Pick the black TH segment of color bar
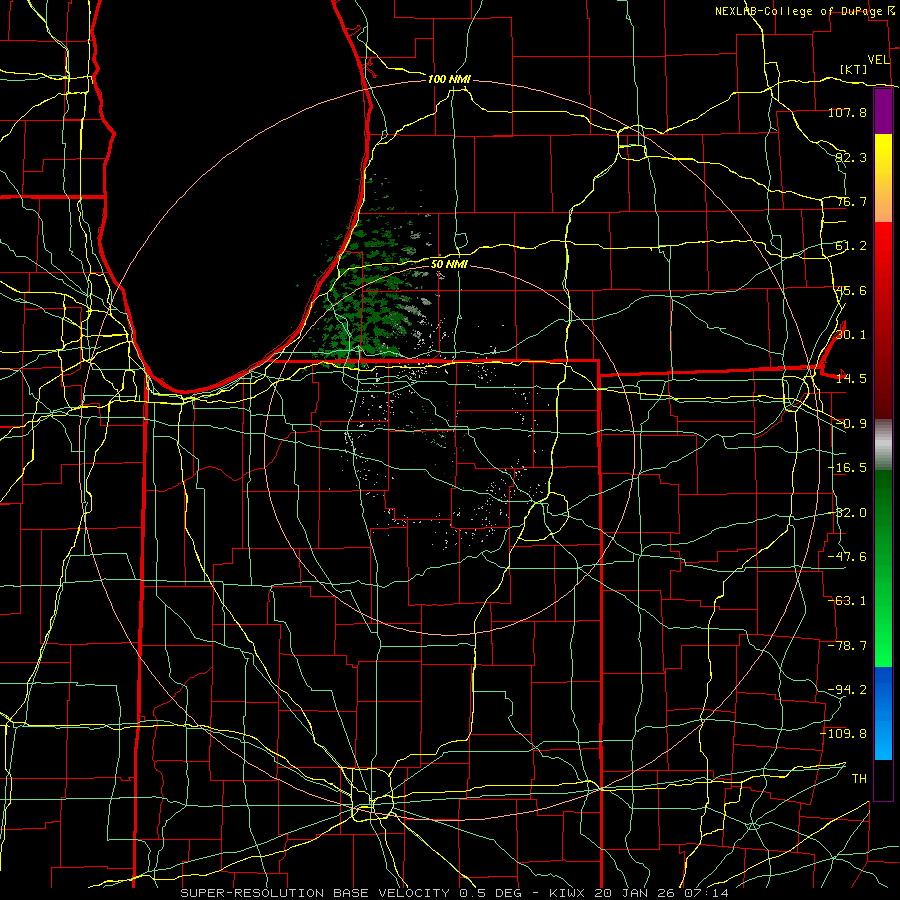The height and width of the screenshot is (900, 900). pyautogui.click(x=883, y=779)
